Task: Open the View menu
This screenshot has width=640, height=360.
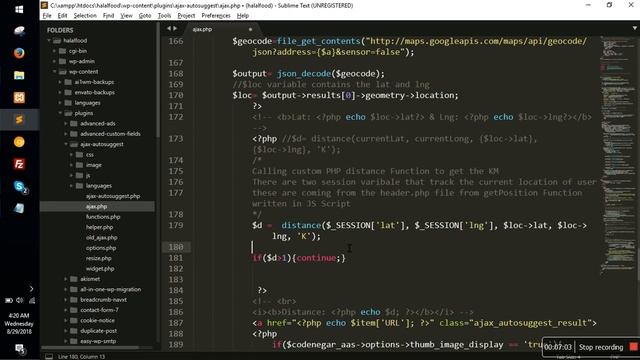Action: pos(126,16)
